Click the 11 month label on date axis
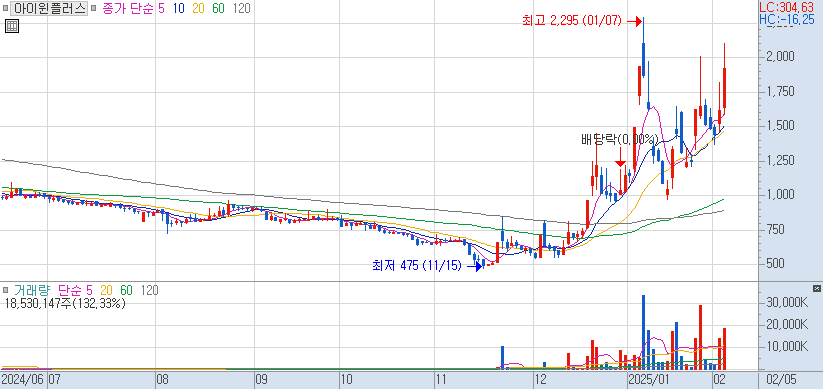This screenshot has width=823, height=389. (x=441, y=380)
